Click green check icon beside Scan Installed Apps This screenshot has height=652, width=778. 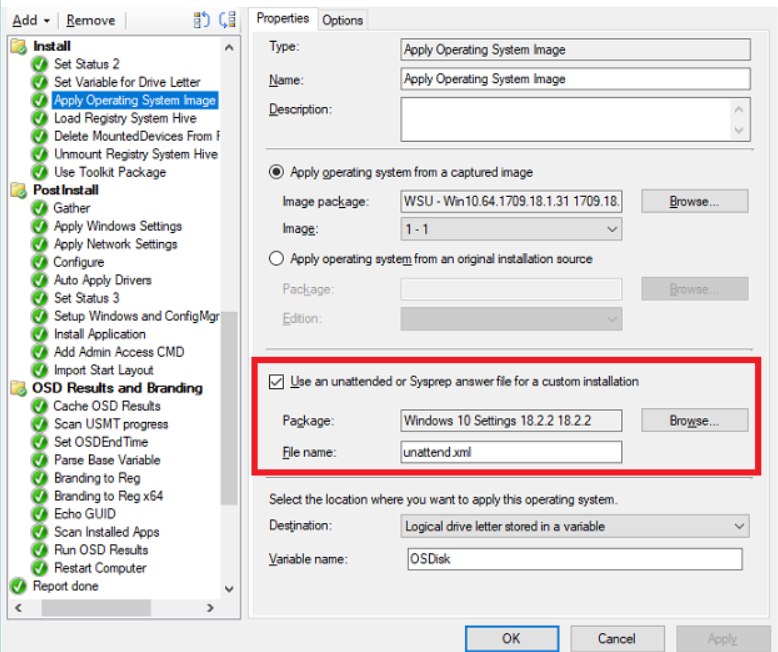(x=39, y=532)
